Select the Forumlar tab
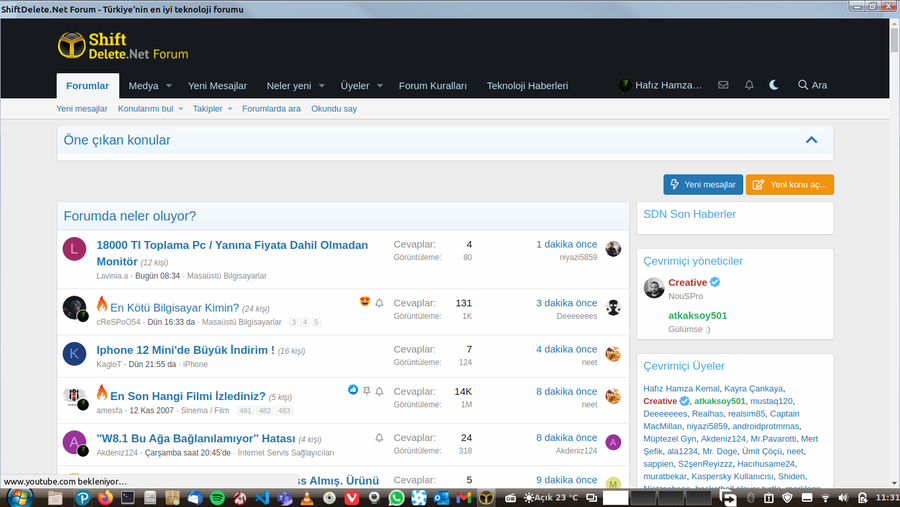The height and width of the screenshot is (507, 900). [x=87, y=86]
